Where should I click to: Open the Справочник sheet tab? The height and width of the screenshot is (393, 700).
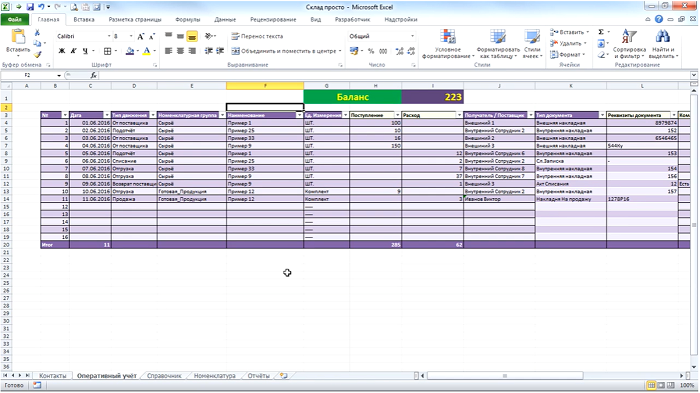164,376
